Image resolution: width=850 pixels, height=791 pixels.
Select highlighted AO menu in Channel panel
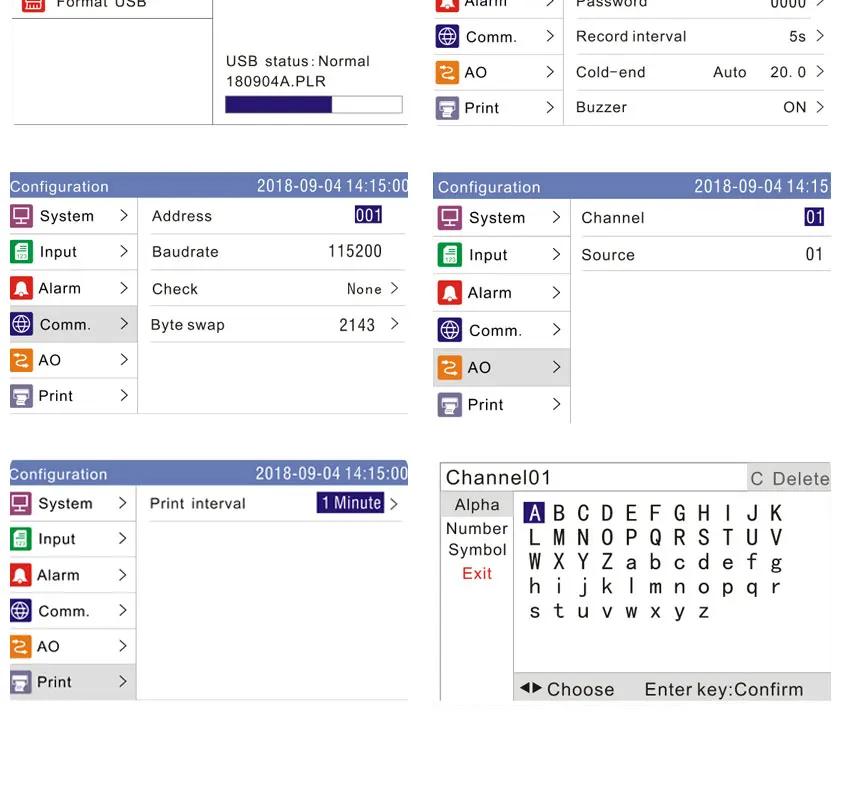pos(500,367)
